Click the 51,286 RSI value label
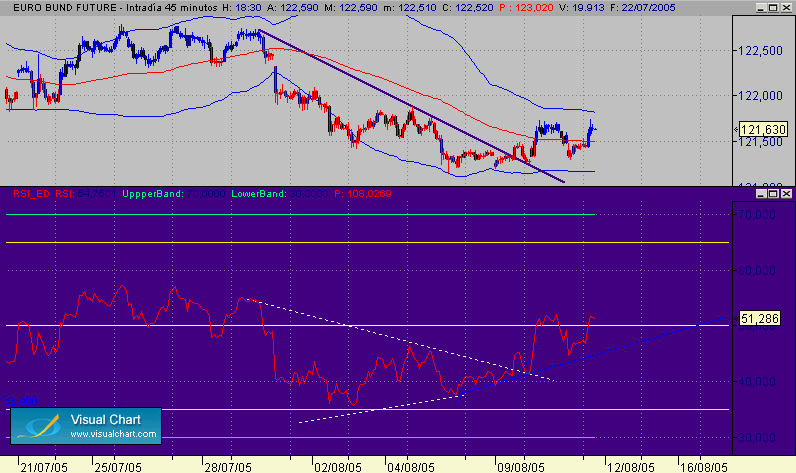This screenshot has width=796, height=473. pyautogui.click(x=759, y=318)
